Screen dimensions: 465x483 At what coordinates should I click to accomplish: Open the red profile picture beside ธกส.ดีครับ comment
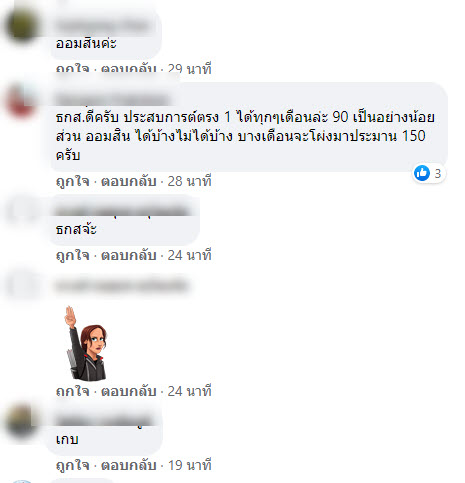[x=22, y=101]
